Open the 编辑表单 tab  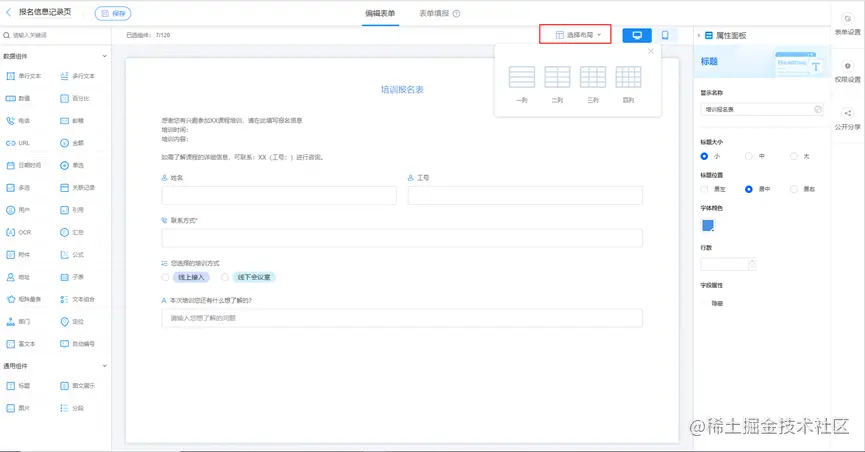tap(380, 13)
